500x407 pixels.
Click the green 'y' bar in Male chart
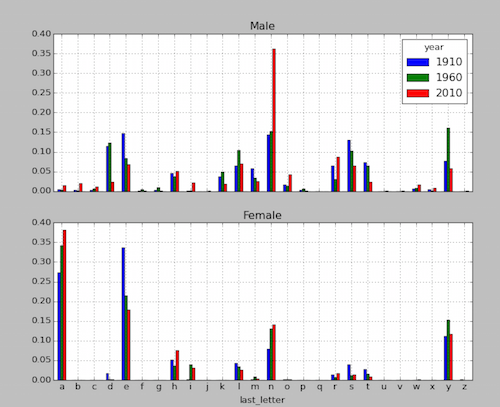point(448,160)
